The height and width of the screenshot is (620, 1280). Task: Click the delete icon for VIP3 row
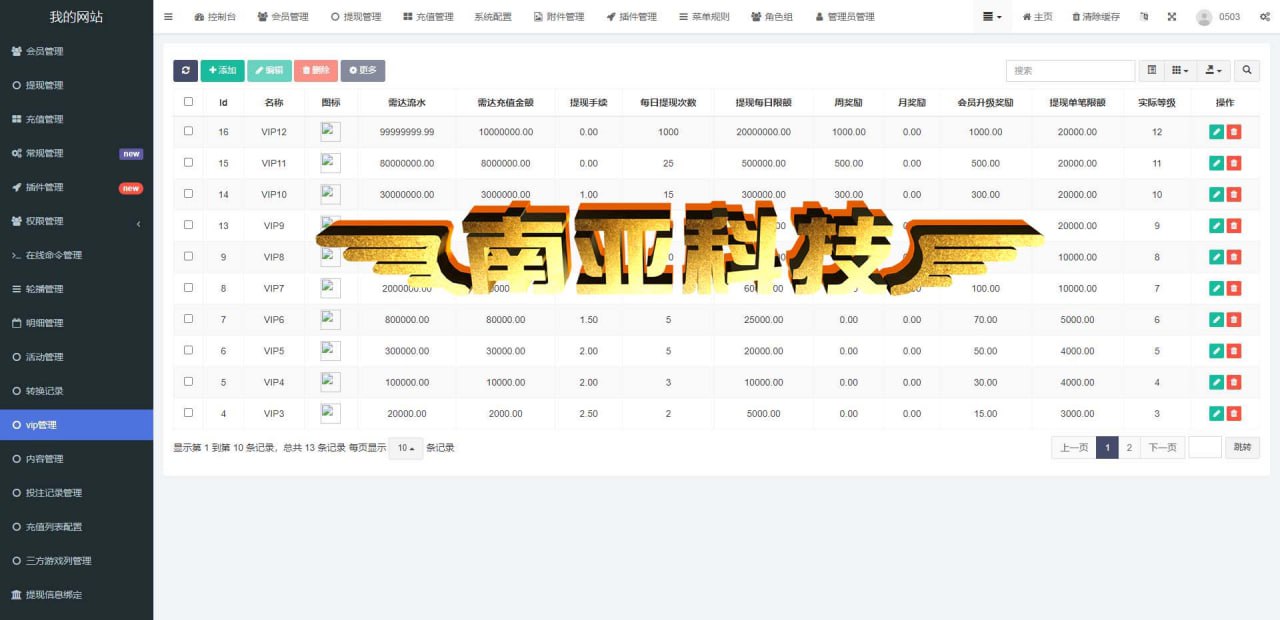[1234, 413]
